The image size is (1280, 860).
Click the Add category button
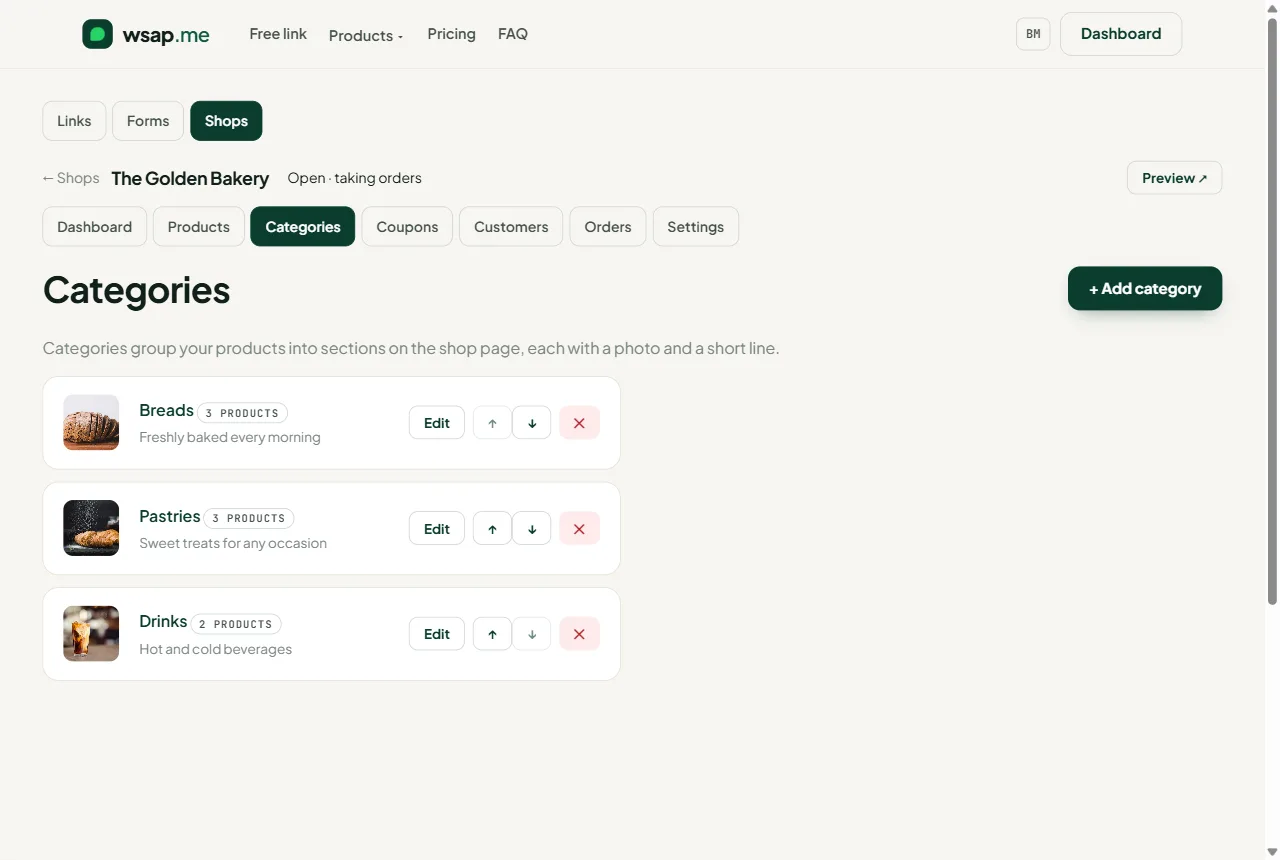point(1145,289)
